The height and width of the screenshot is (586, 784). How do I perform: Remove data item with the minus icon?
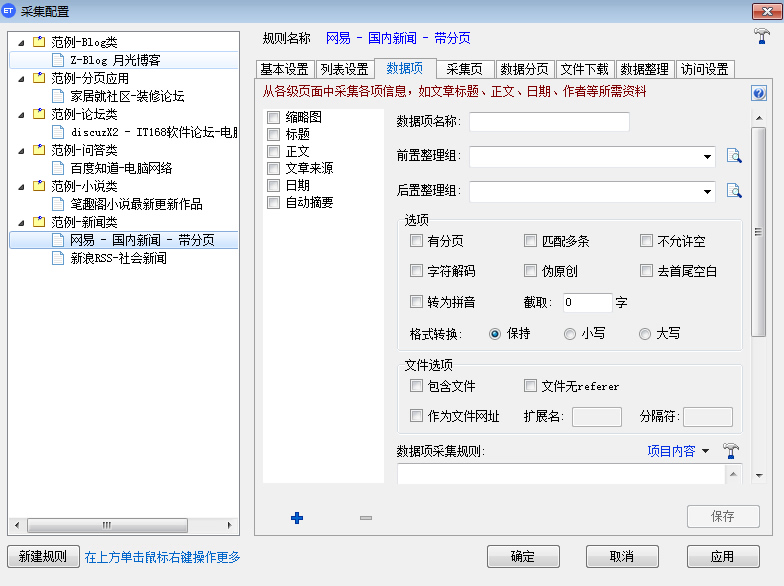(x=366, y=518)
